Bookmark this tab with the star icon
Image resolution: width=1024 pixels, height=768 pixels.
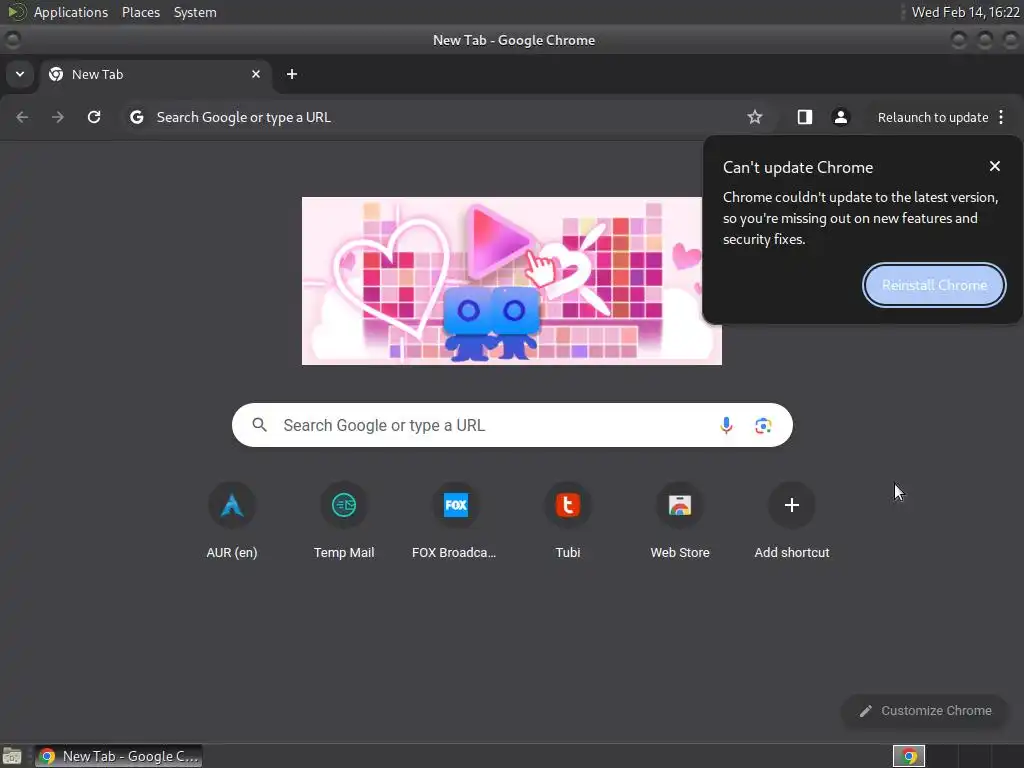pos(755,117)
